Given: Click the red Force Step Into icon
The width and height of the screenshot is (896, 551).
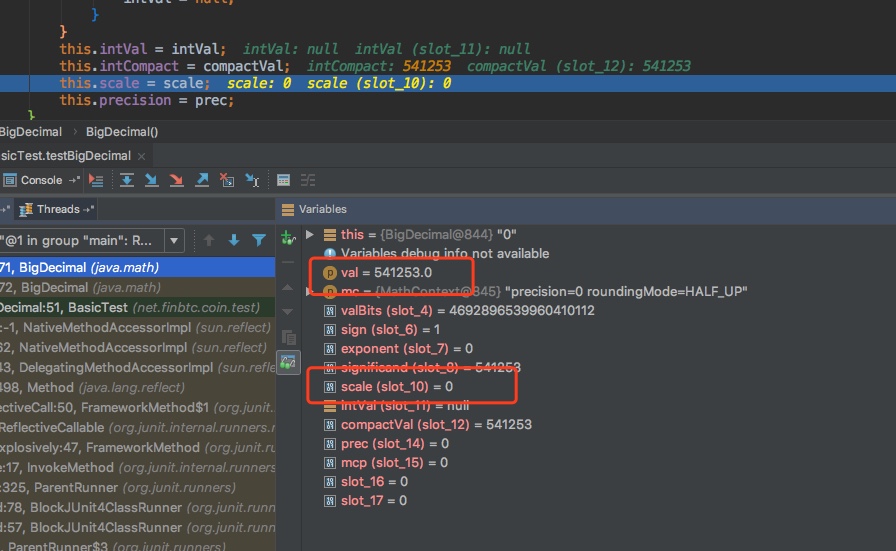Looking at the screenshot, I should pos(177,181).
